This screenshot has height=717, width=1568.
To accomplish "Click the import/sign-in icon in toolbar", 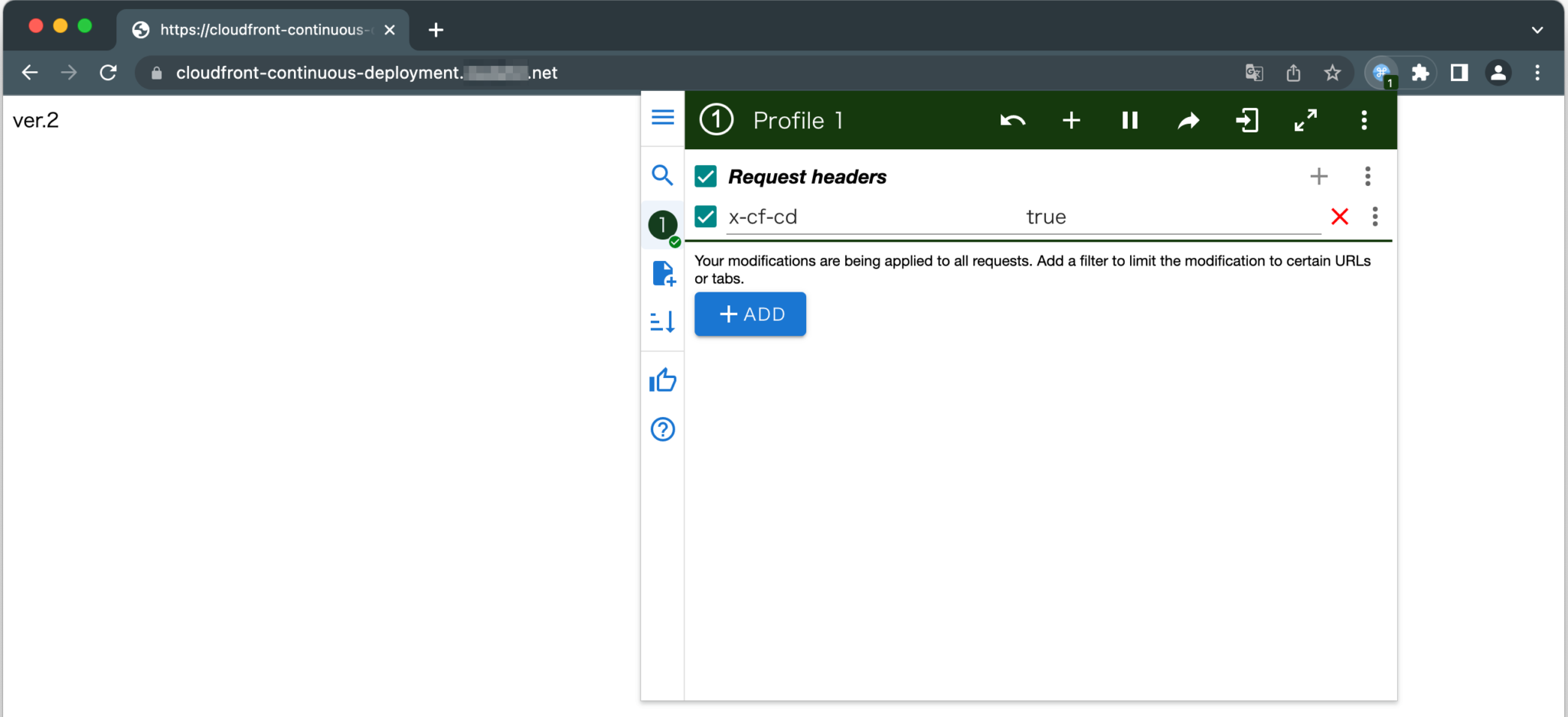I will click(1247, 120).
